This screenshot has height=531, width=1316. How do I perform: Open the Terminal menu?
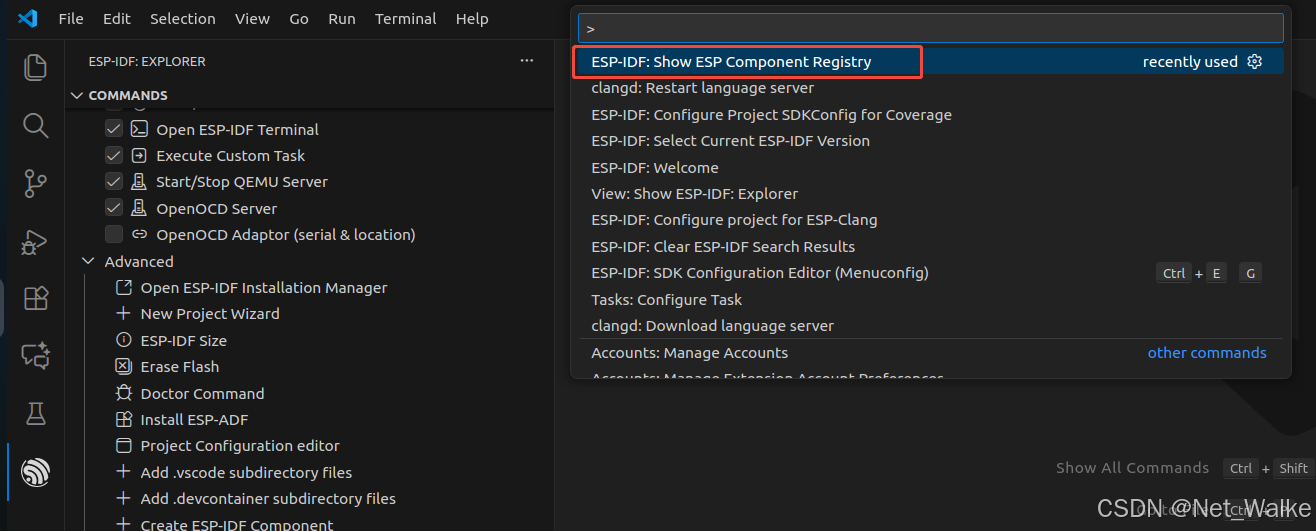coord(406,19)
